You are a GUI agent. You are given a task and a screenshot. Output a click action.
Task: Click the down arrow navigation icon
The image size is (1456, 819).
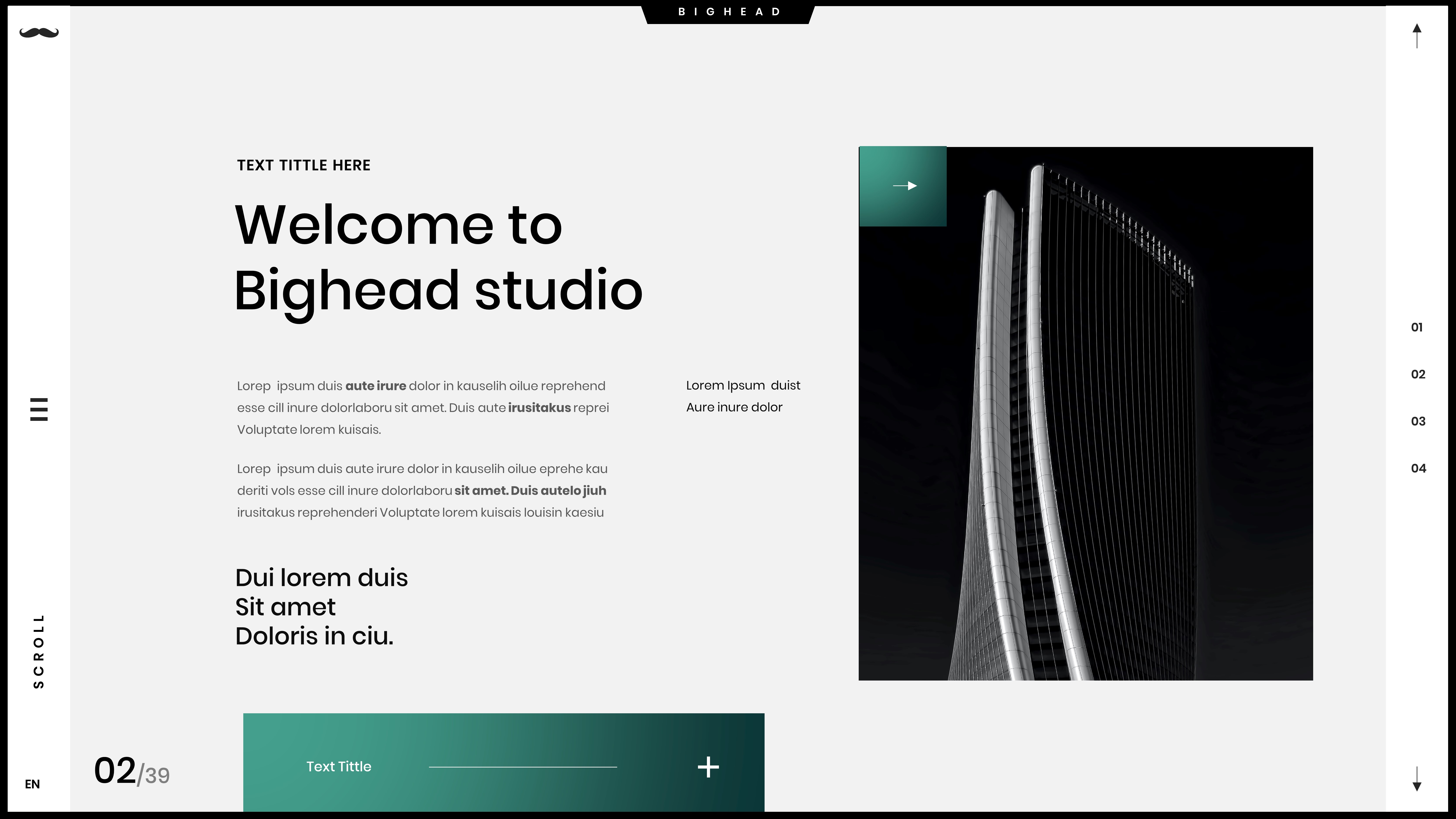click(x=1416, y=779)
